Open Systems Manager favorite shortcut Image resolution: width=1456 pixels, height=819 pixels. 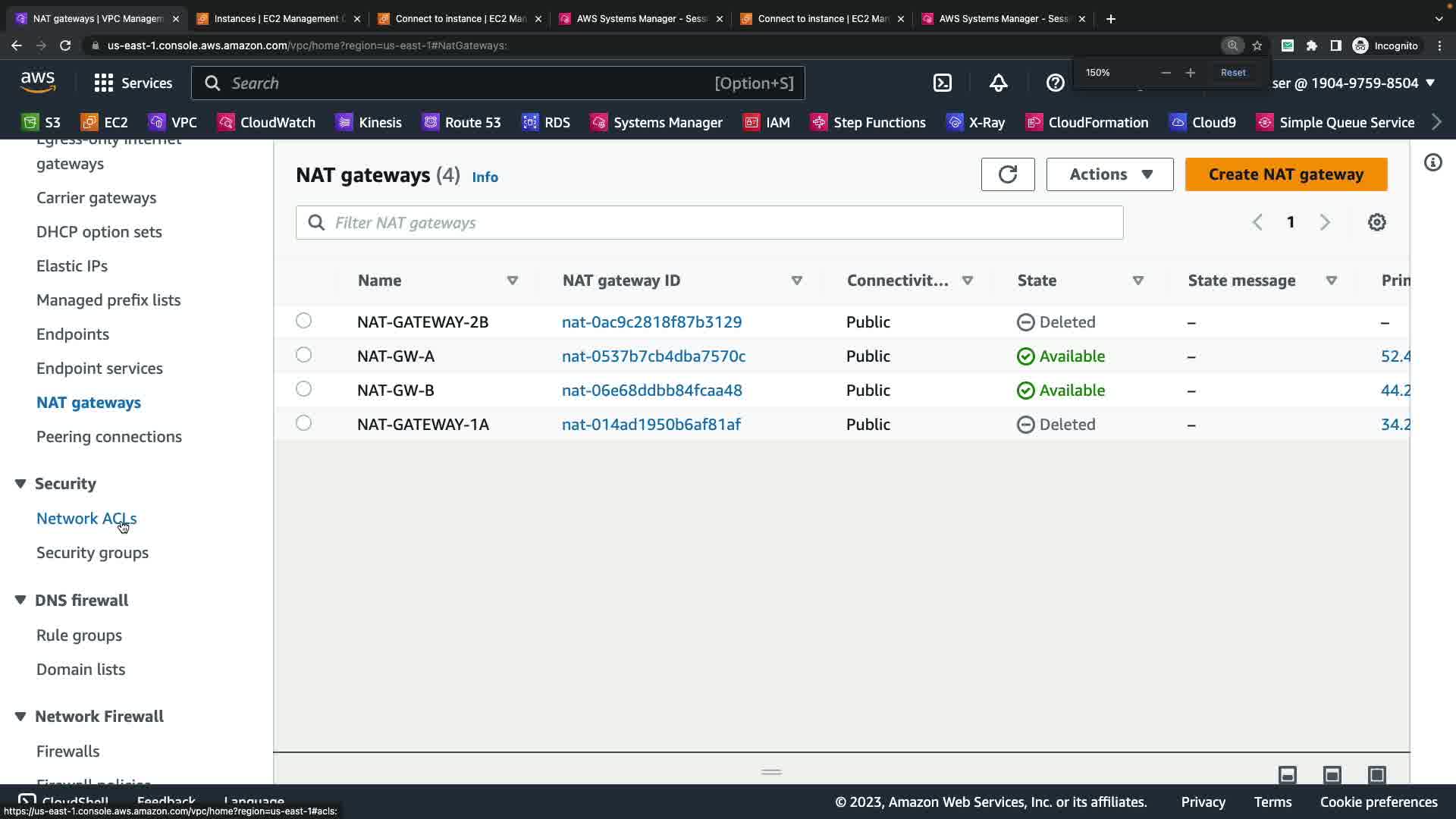point(657,122)
